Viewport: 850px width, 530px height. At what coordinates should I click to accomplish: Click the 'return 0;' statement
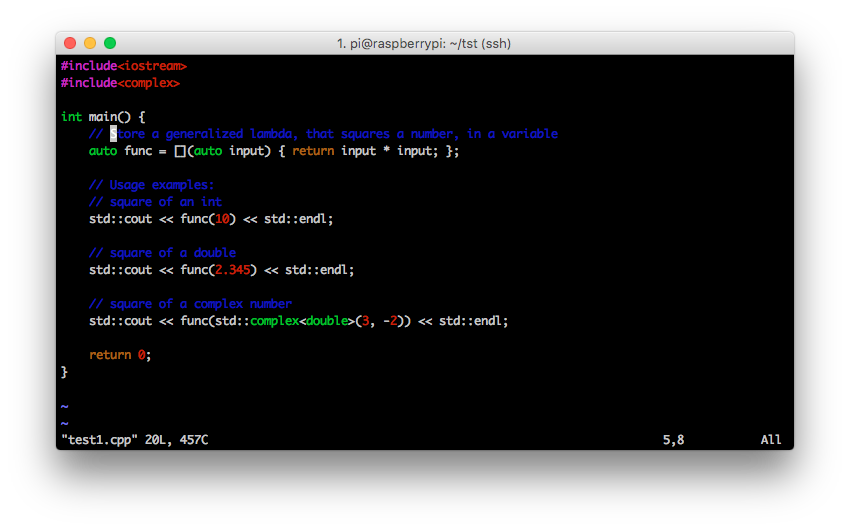[x=120, y=355]
